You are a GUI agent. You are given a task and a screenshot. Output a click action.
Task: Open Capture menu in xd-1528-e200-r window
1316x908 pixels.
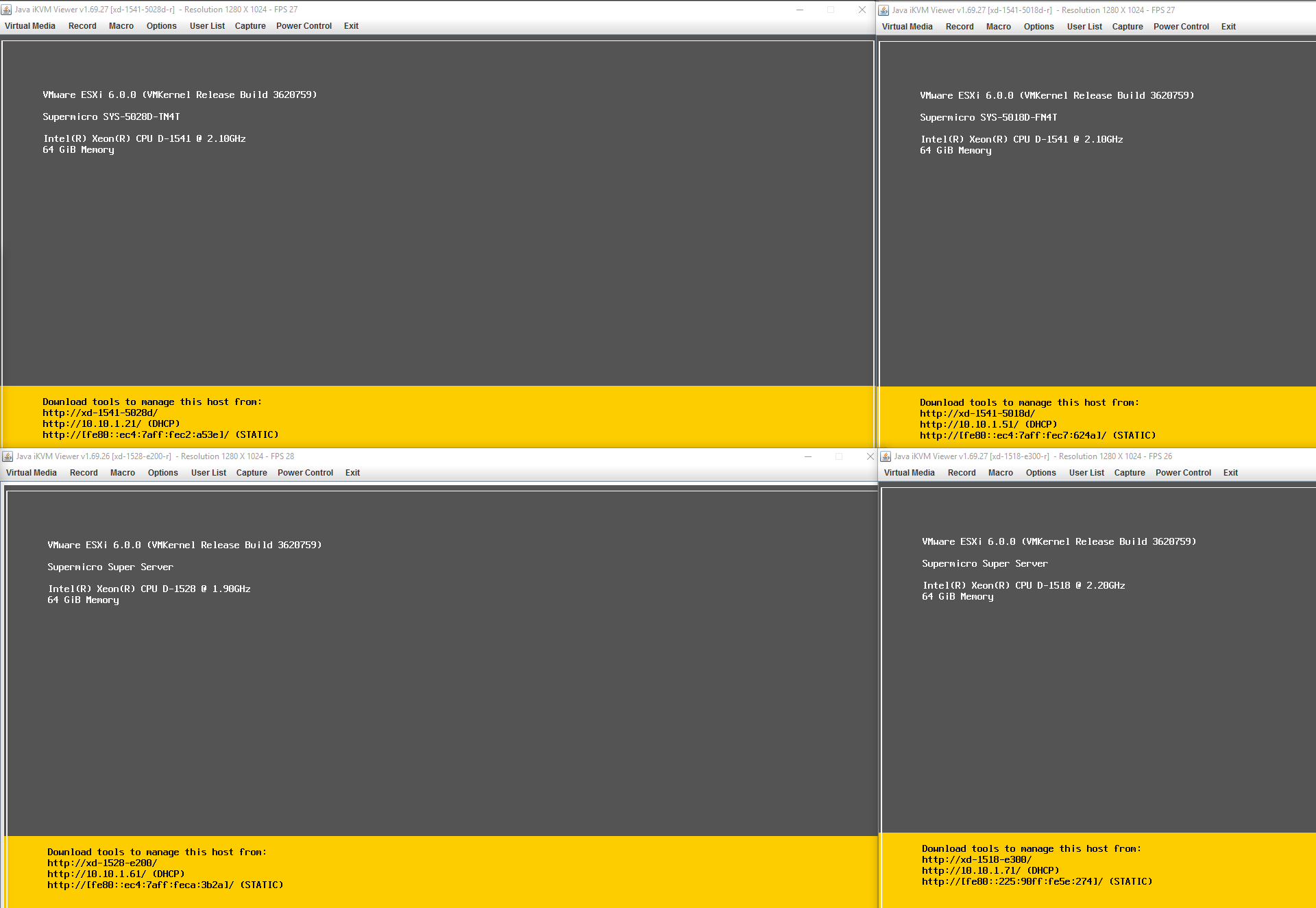(252, 473)
